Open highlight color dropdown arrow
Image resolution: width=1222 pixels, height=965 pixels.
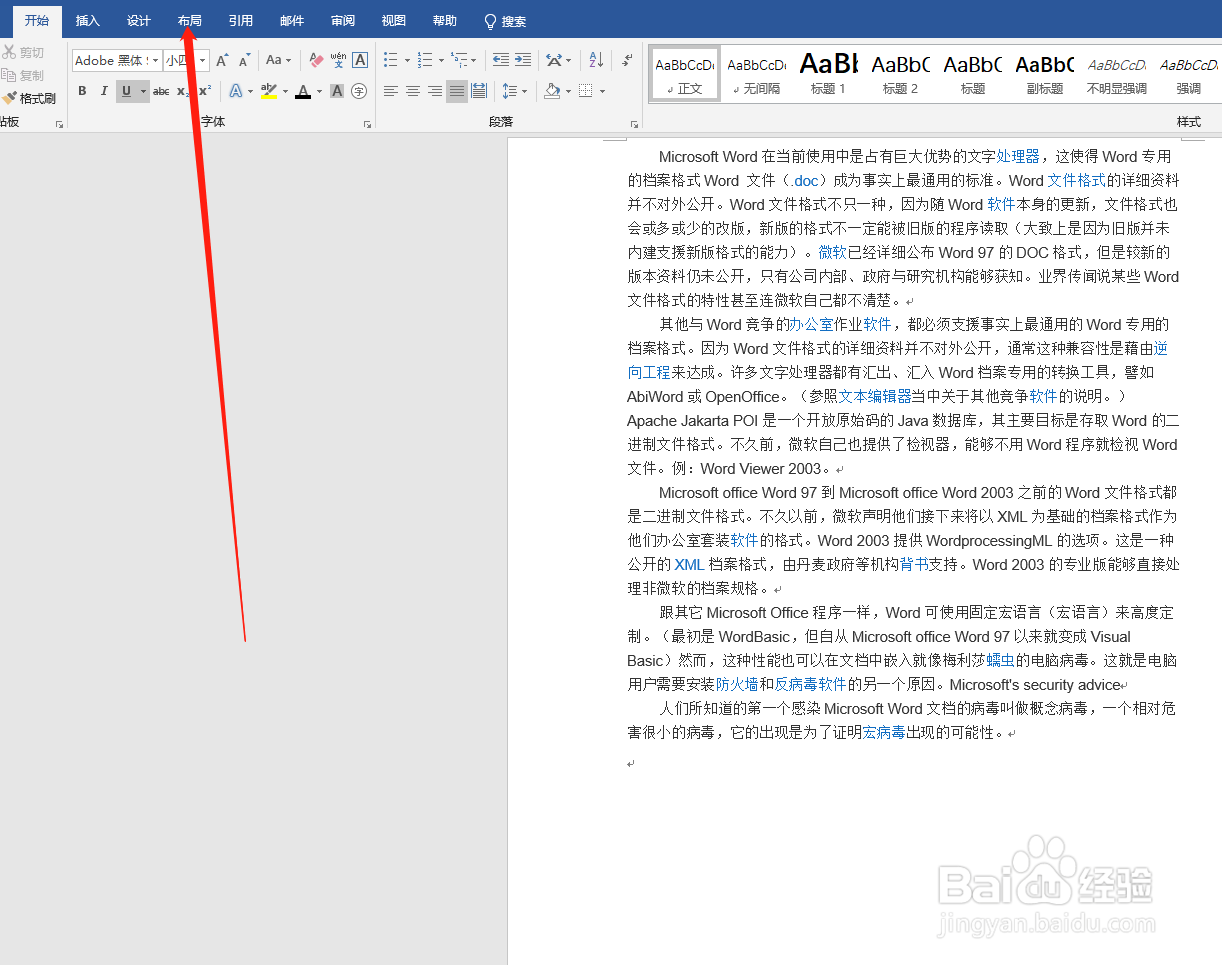[285, 92]
